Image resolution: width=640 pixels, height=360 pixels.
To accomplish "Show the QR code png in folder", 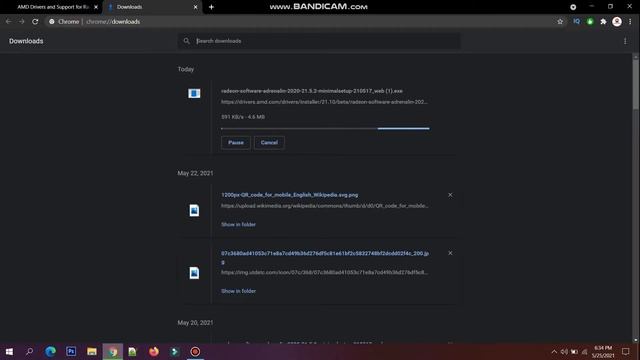I will click(x=238, y=224).
